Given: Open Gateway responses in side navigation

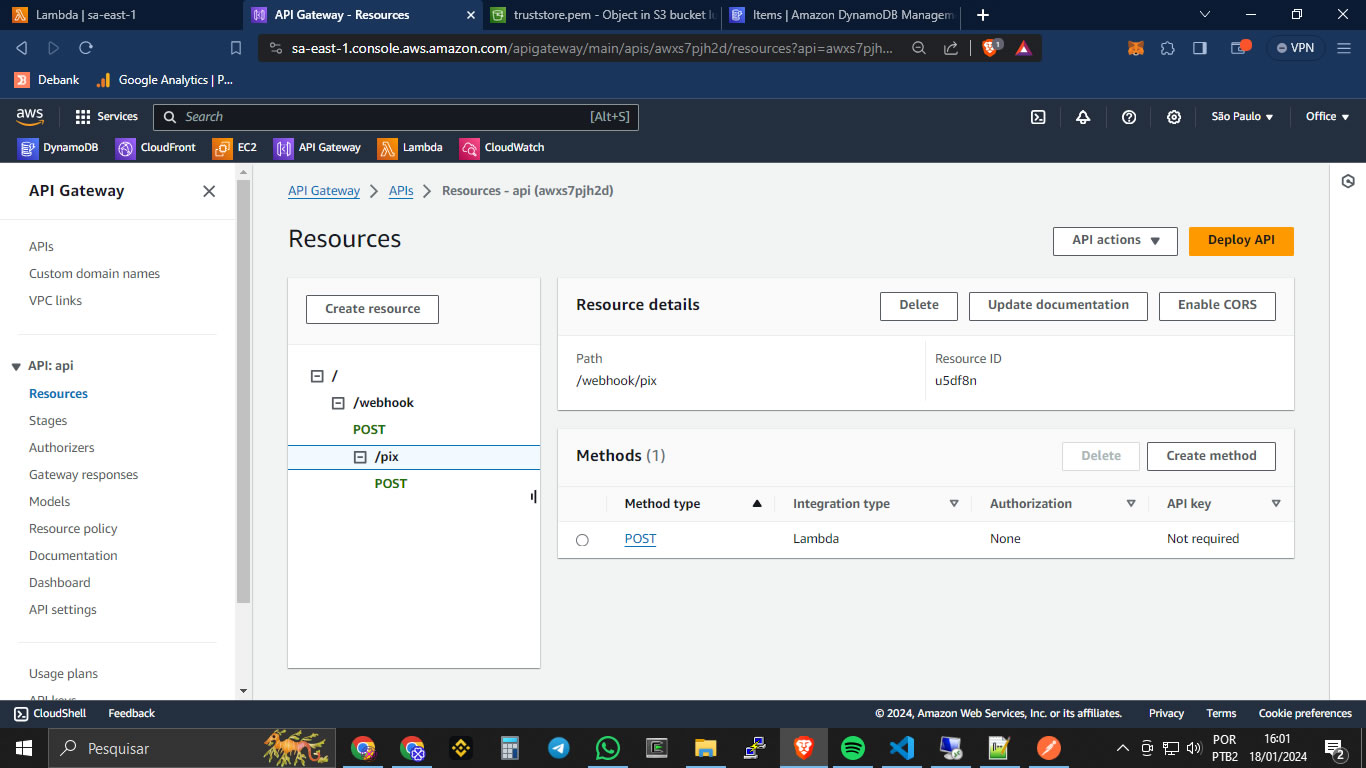Looking at the screenshot, I should point(84,475).
